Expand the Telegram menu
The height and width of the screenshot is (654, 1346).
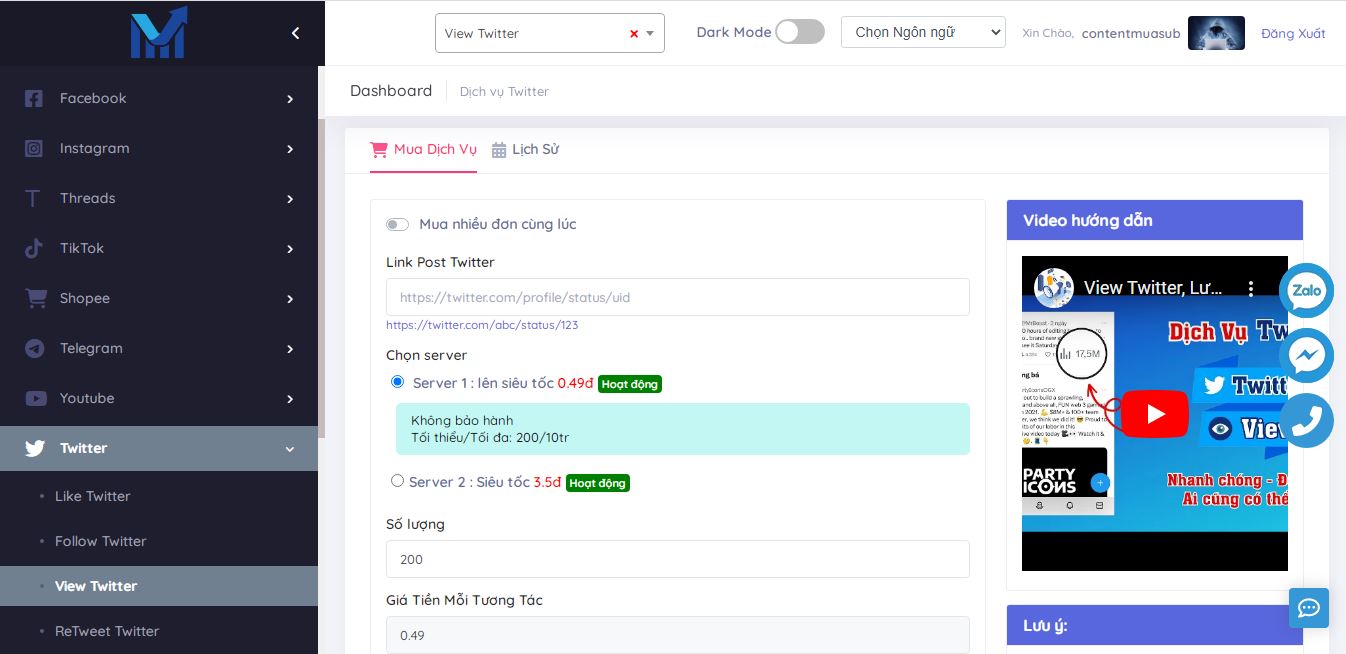pyautogui.click(x=290, y=349)
